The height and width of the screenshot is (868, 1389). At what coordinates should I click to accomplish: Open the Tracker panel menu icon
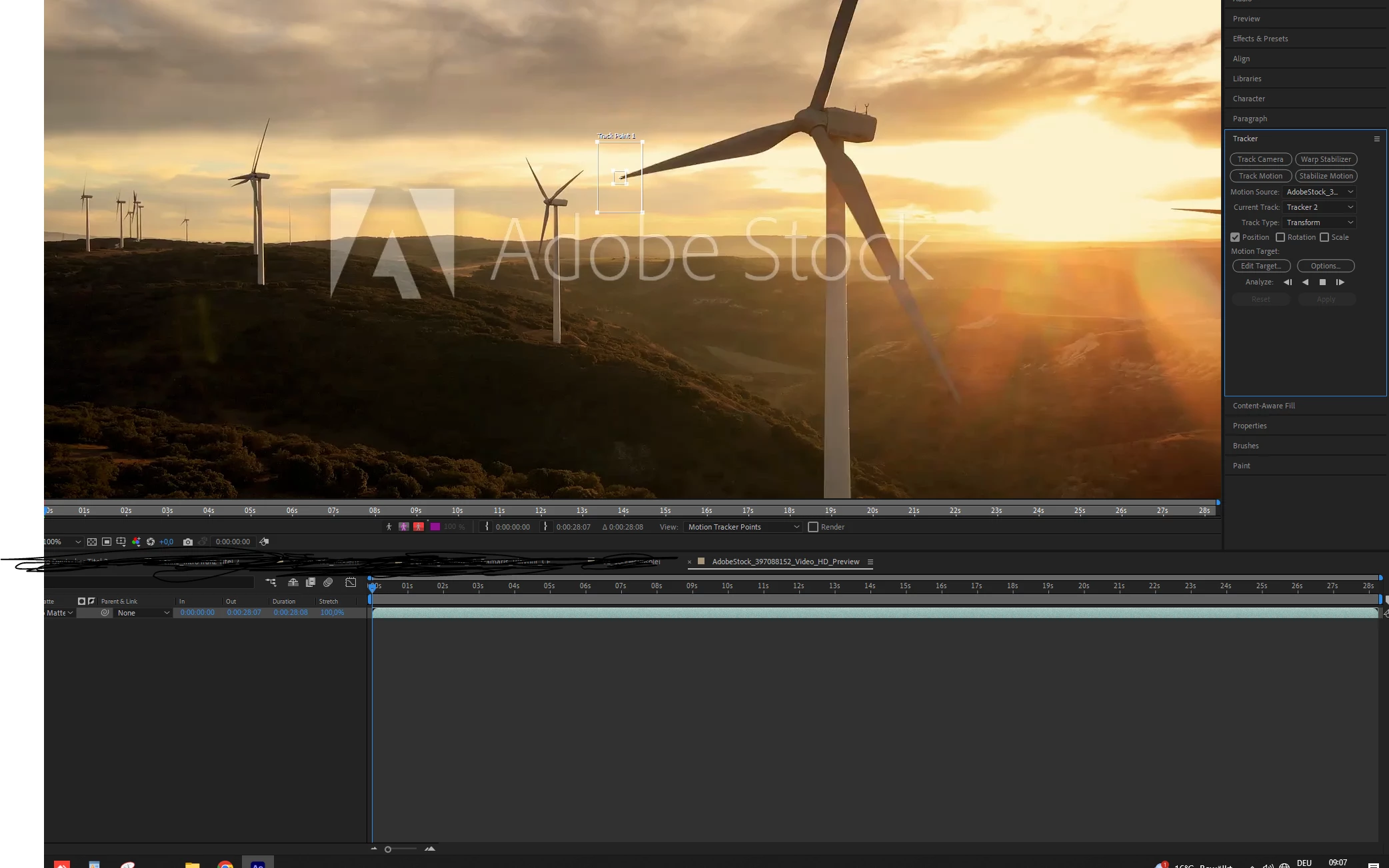tap(1376, 139)
